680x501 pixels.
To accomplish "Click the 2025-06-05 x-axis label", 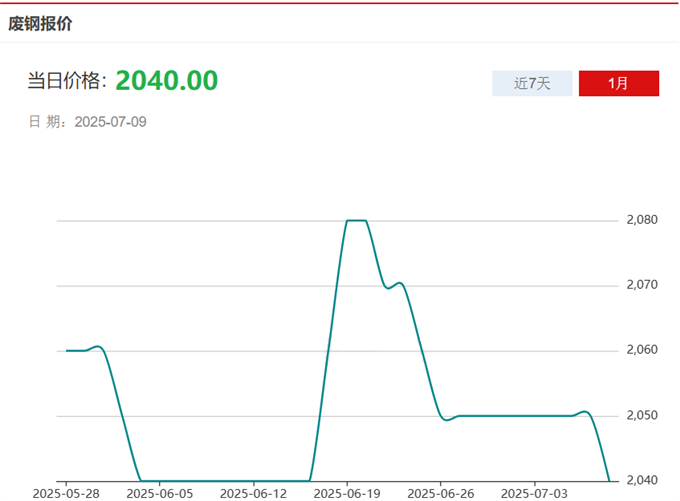I will [159, 493].
